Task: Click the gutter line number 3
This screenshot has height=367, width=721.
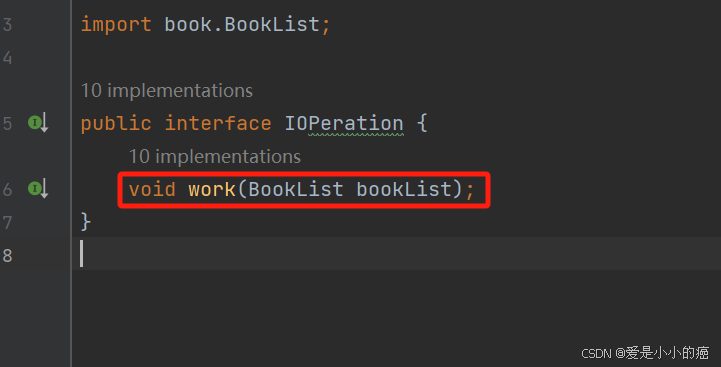Action: pos(7,24)
